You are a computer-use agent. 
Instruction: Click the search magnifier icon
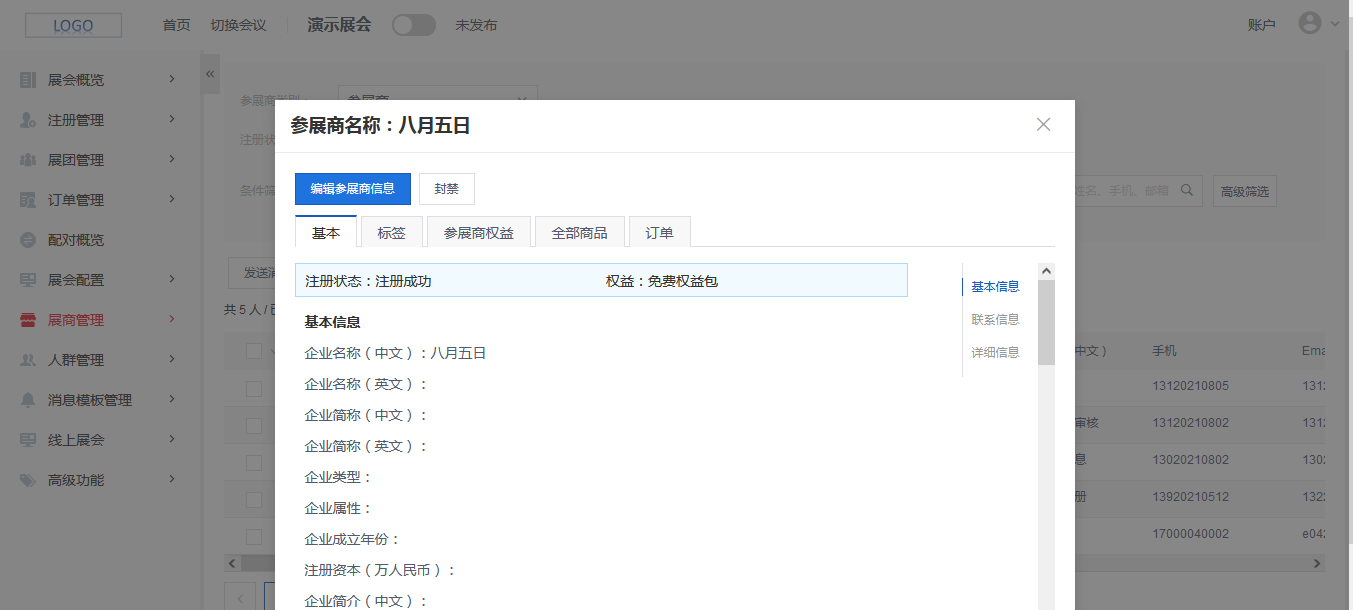(1187, 190)
